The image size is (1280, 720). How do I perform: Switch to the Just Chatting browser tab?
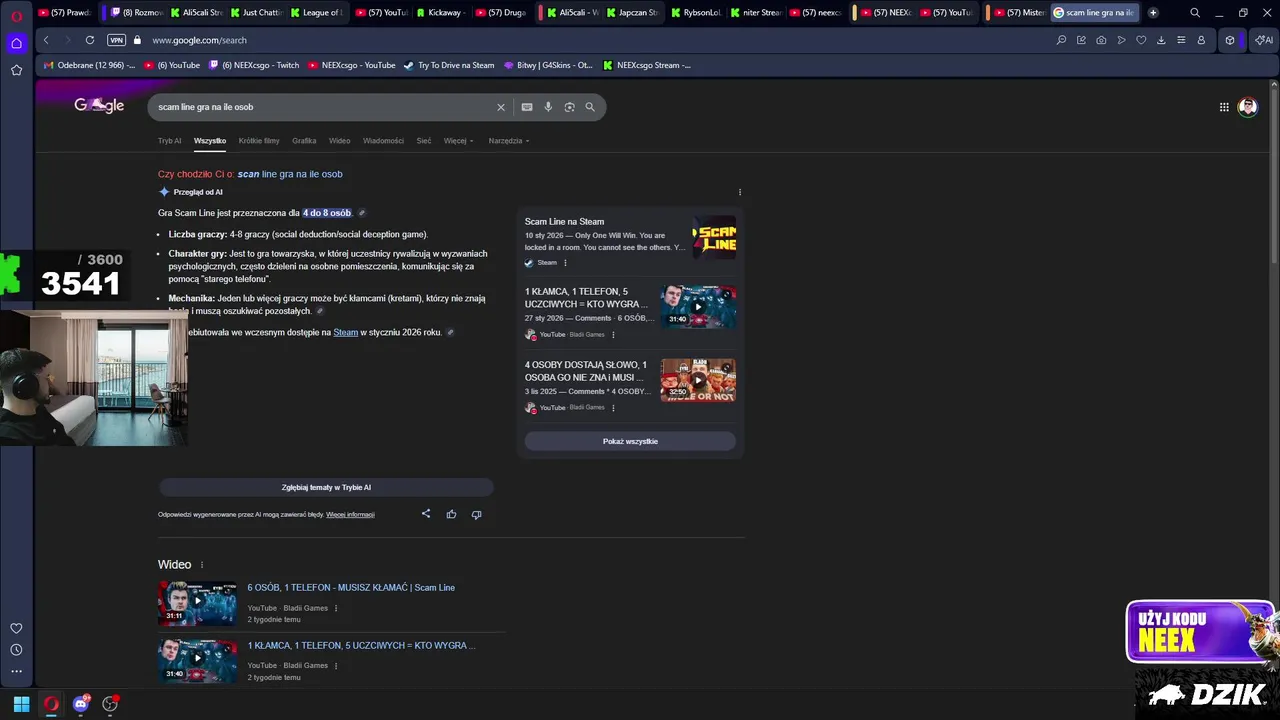pos(256,13)
